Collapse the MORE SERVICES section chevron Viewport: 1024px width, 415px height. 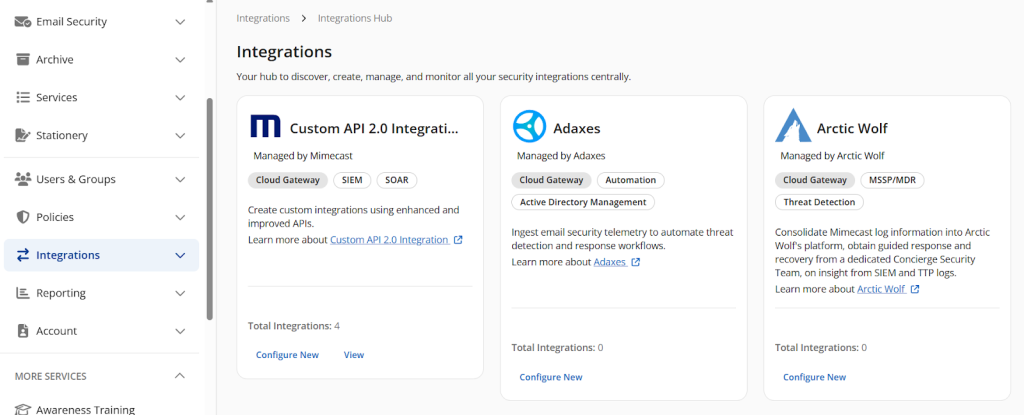[x=180, y=376]
